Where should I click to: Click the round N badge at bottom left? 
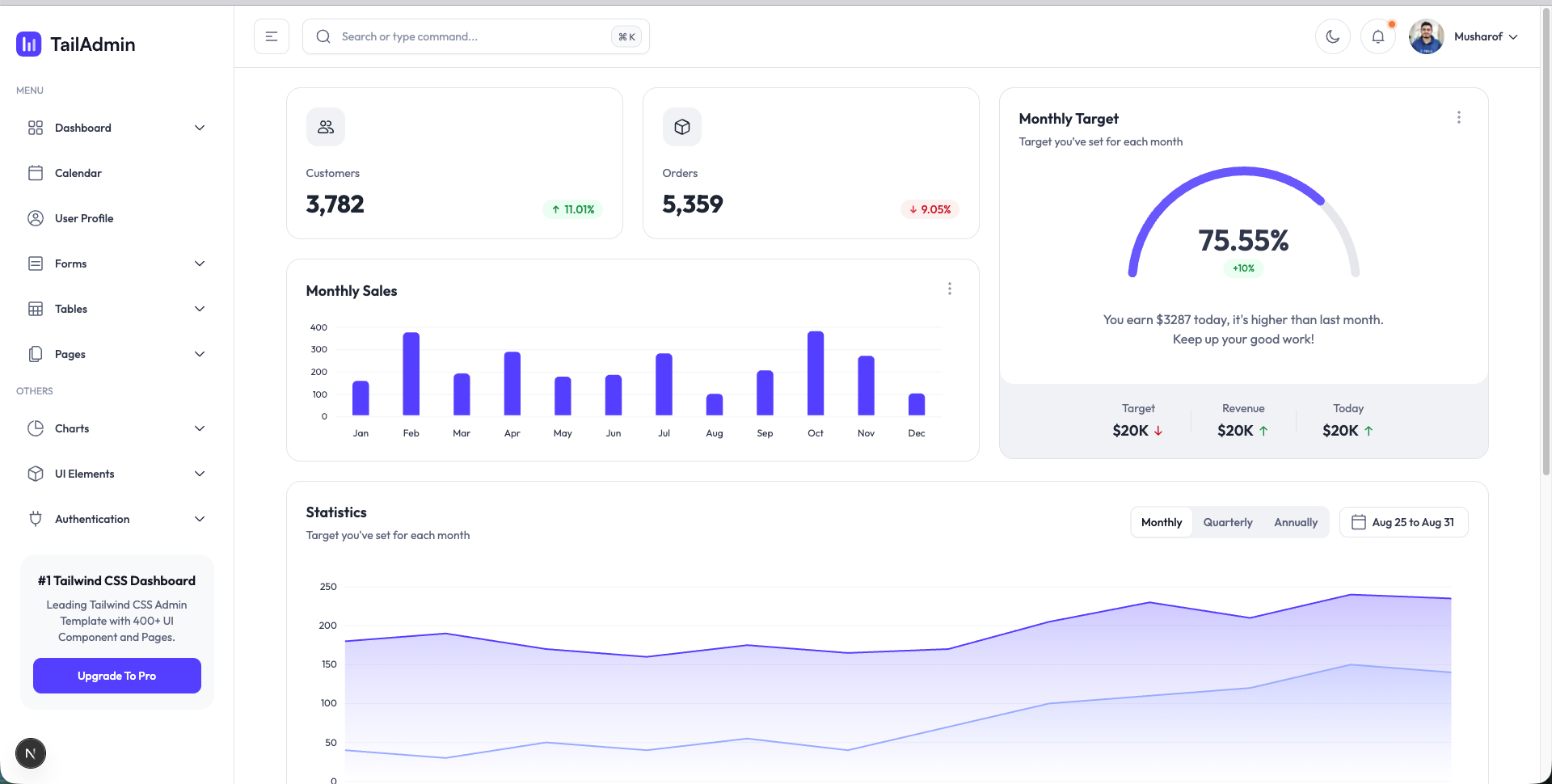31,753
